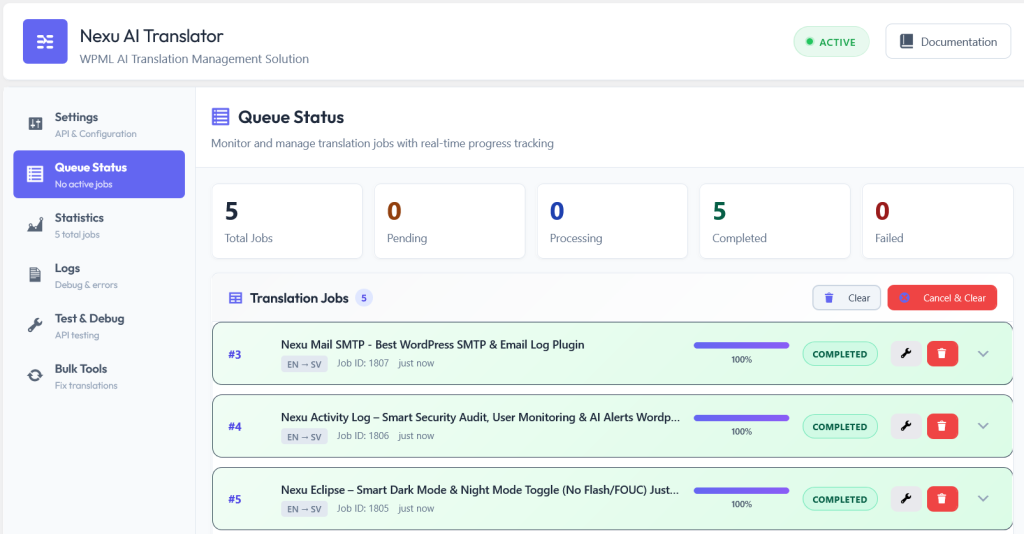Delete job #4 with red trash icon
This screenshot has width=1024, height=534.
[x=942, y=426]
